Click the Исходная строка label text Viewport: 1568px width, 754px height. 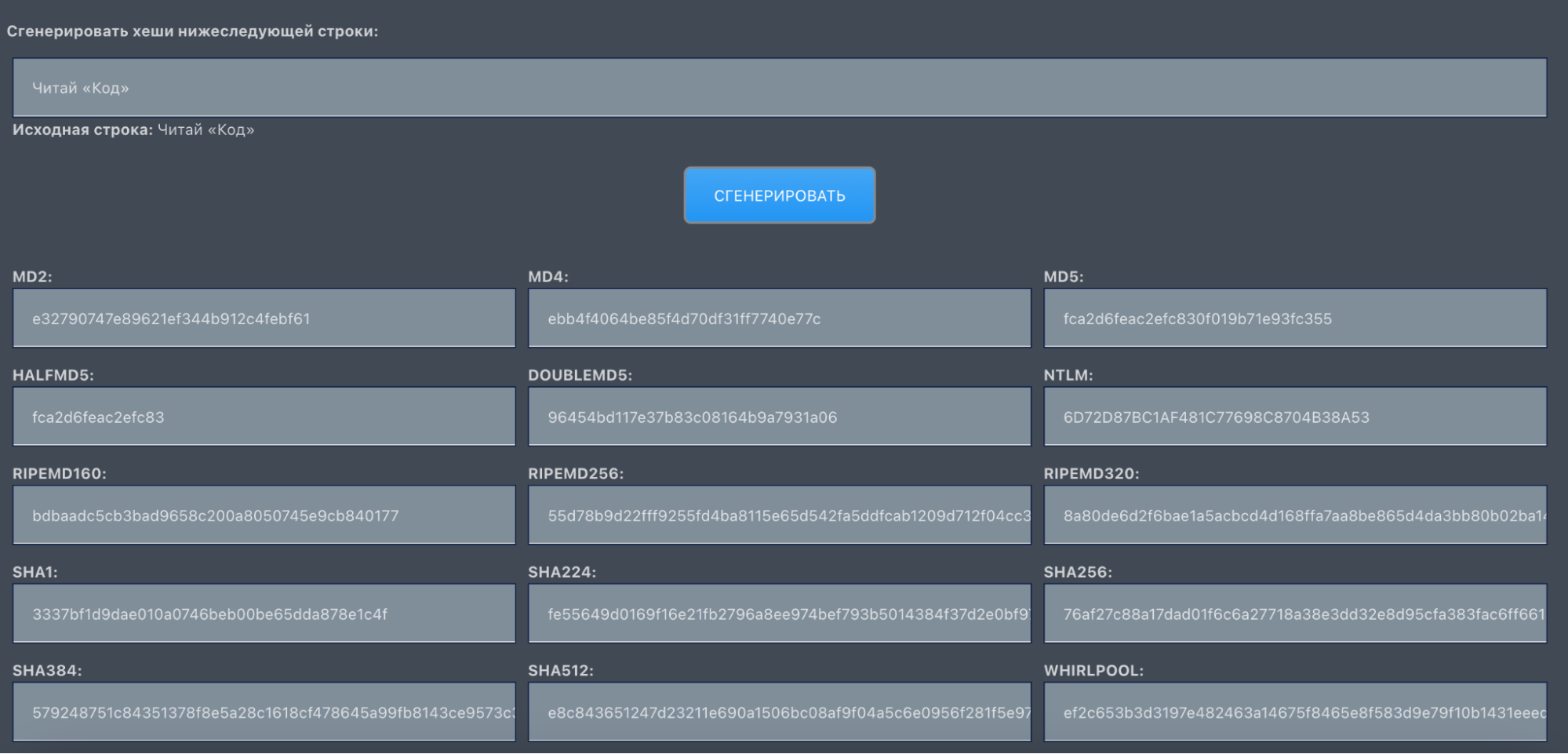pos(82,130)
